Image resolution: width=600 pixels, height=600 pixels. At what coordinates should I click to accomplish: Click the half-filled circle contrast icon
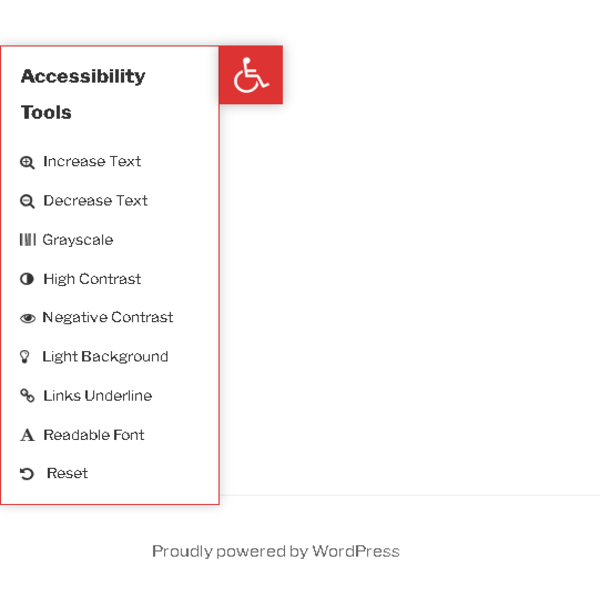tap(27, 279)
